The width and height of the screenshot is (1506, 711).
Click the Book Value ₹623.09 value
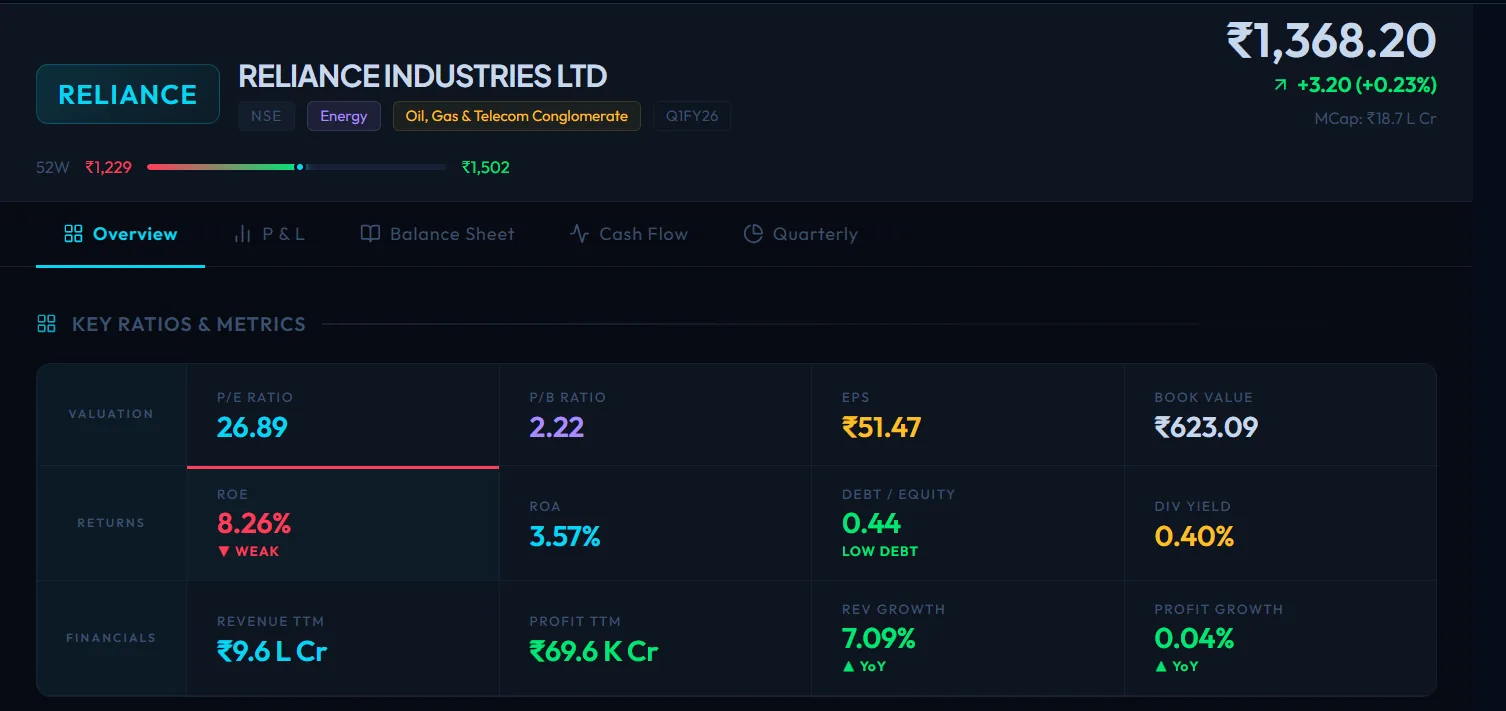click(1206, 428)
